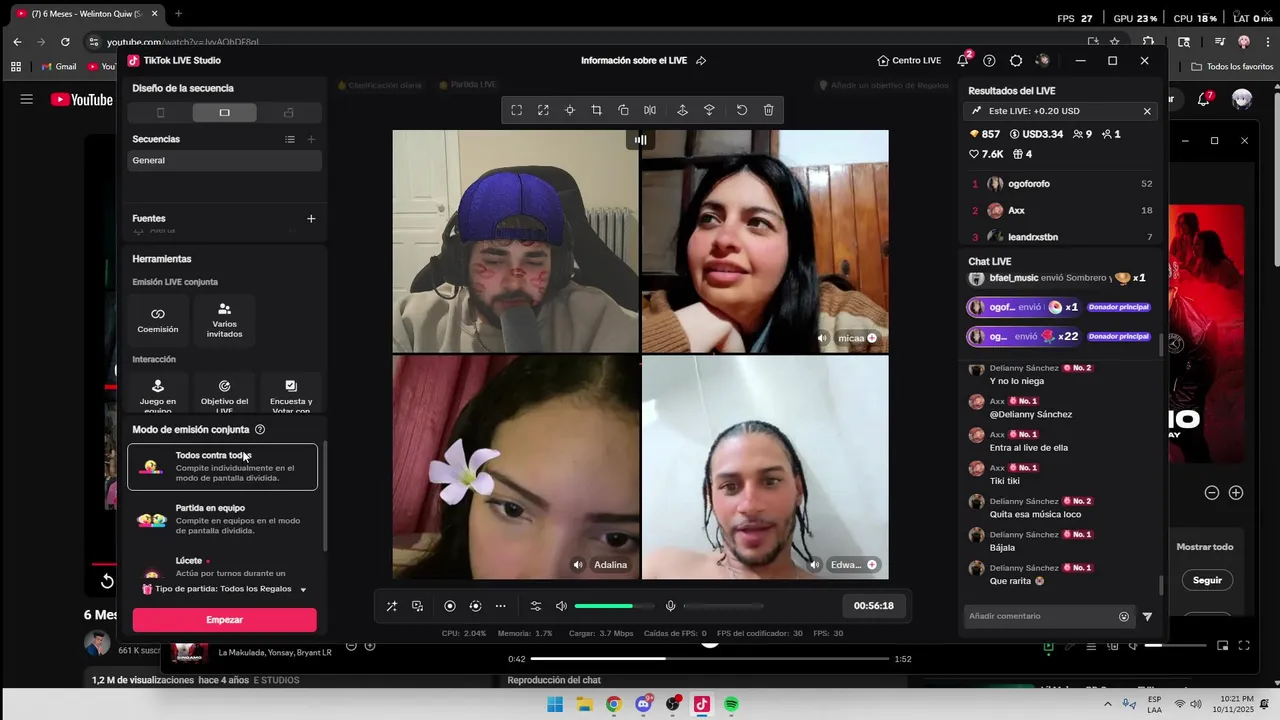Flip source horizontally with mirror icon

[x=650, y=110]
